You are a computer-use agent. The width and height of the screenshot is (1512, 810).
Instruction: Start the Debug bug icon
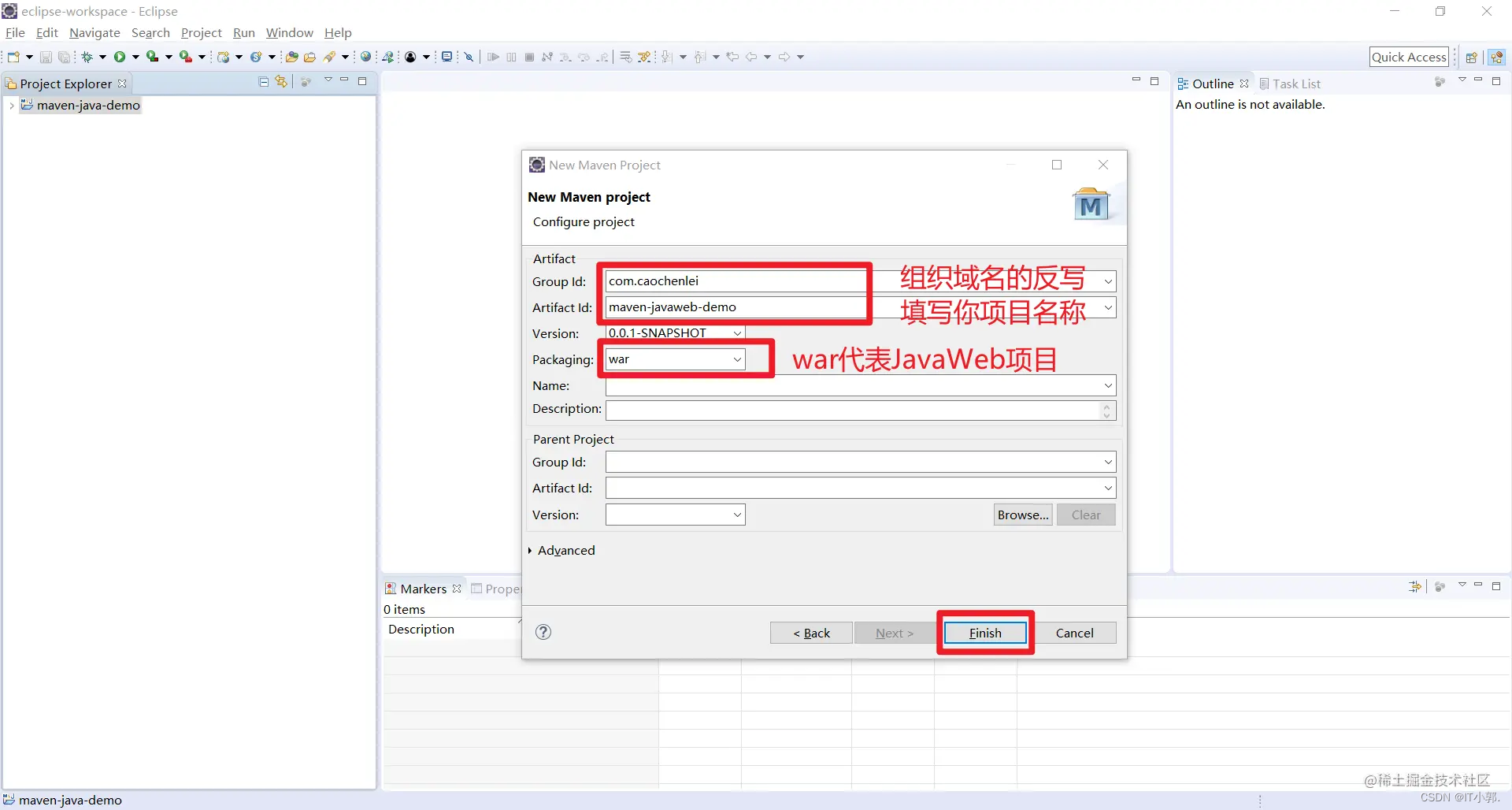click(x=87, y=57)
